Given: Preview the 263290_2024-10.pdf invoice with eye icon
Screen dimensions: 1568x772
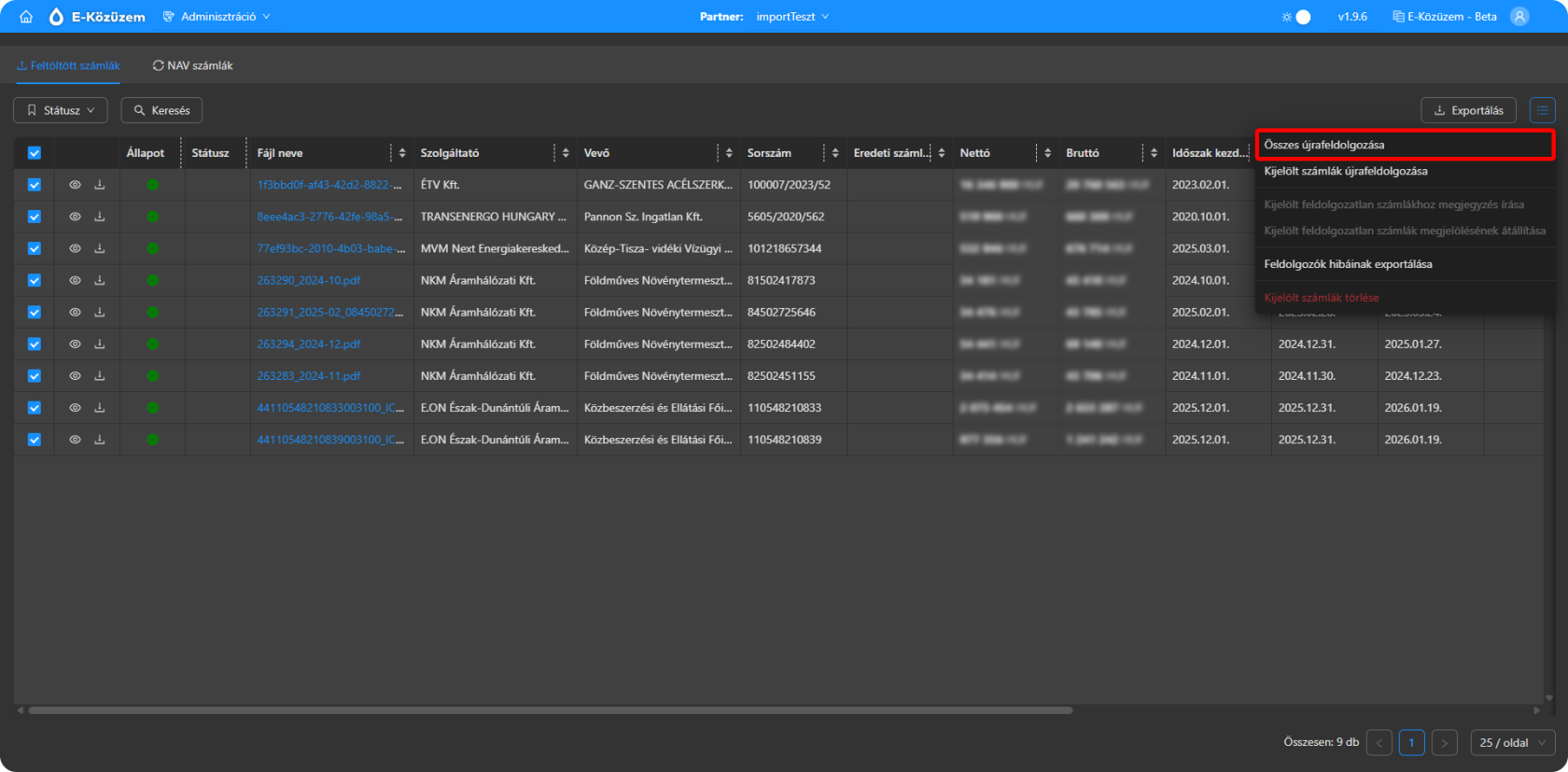Looking at the screenshot, I should click(x=75, y=280).
